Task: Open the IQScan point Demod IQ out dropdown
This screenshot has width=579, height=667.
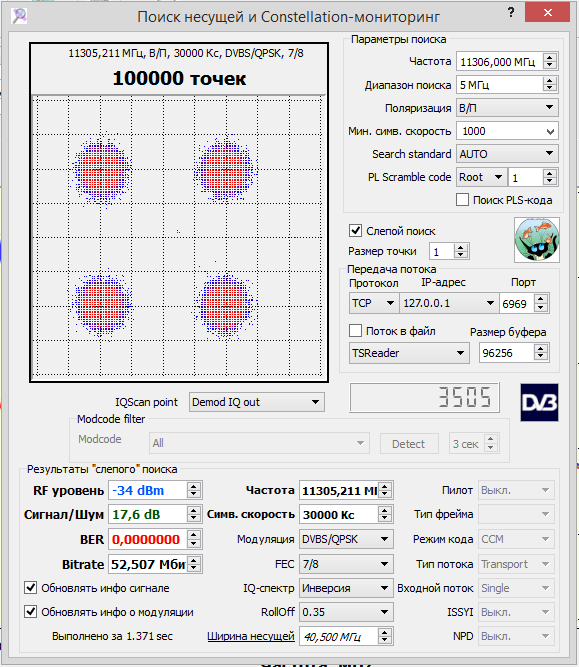Action: pos(257,402)
